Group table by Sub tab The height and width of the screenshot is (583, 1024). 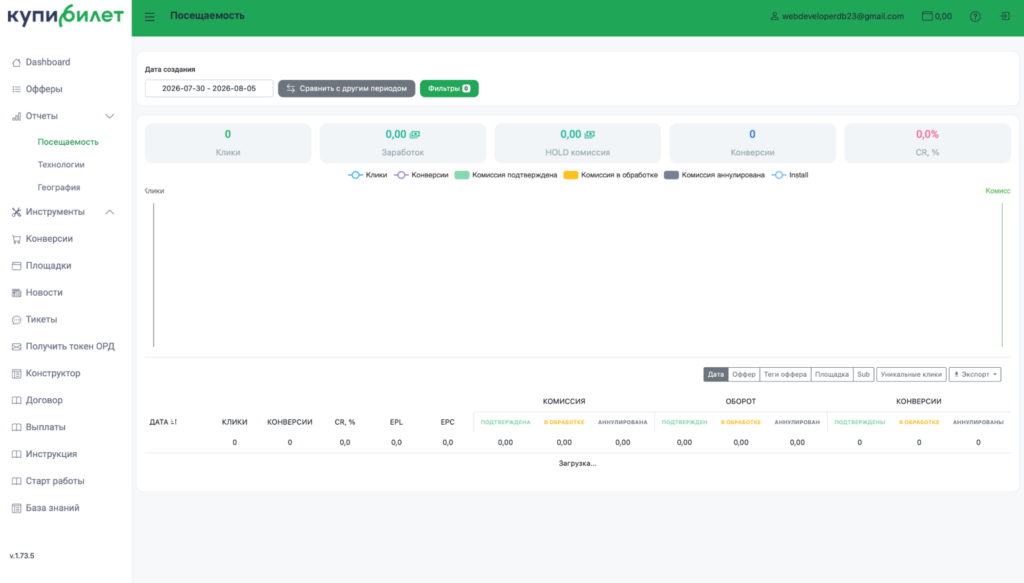863,375
